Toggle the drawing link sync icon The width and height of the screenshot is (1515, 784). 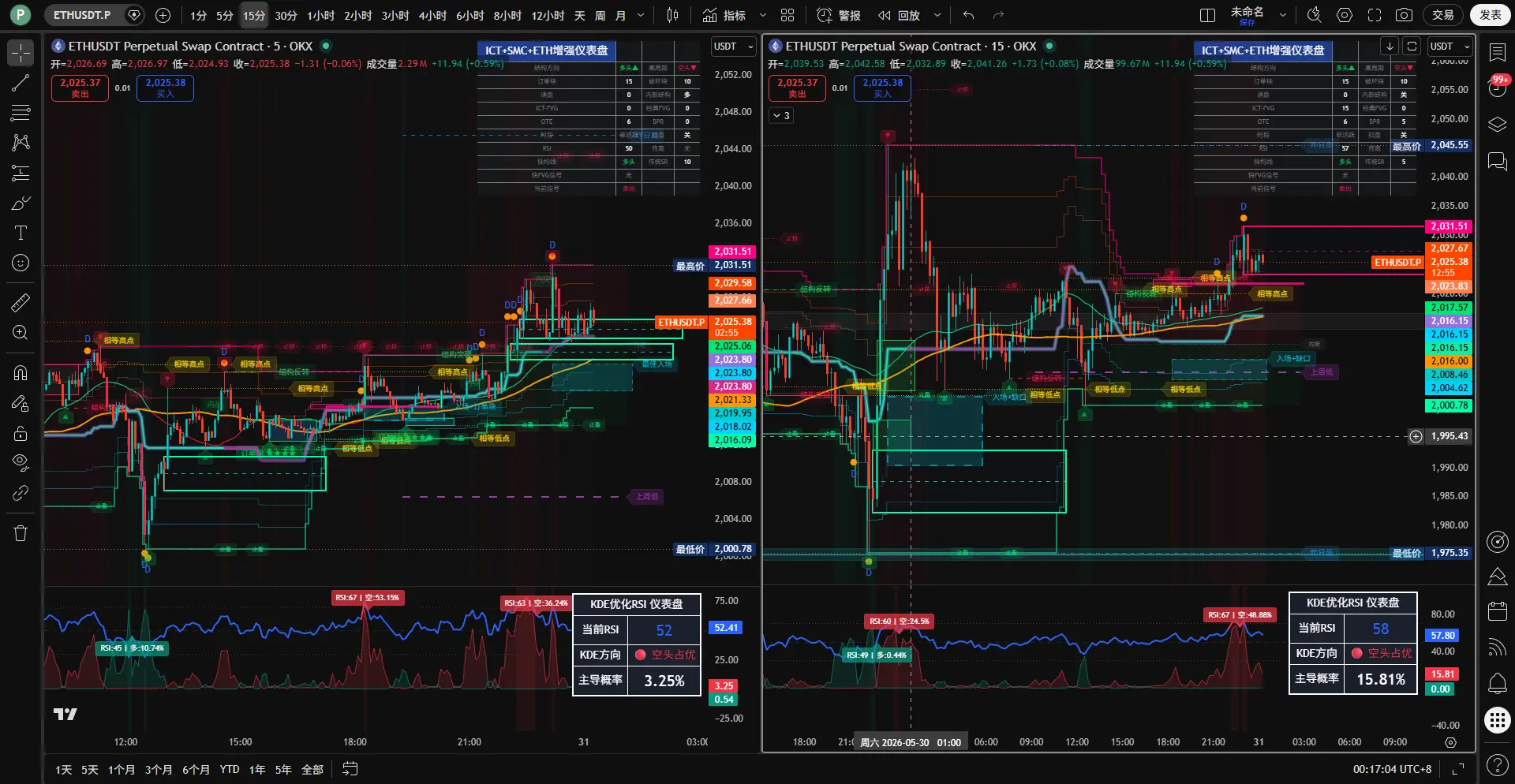[x=21, y=493]
